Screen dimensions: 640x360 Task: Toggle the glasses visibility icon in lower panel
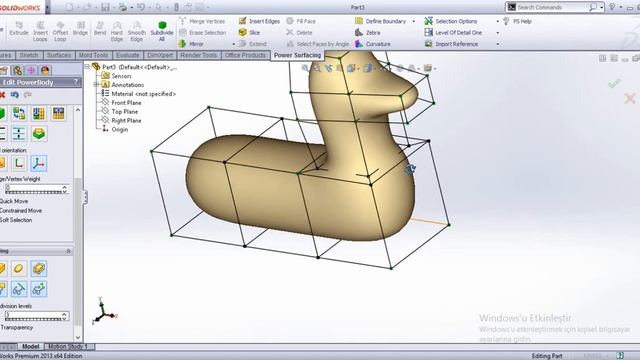point(19,289)
